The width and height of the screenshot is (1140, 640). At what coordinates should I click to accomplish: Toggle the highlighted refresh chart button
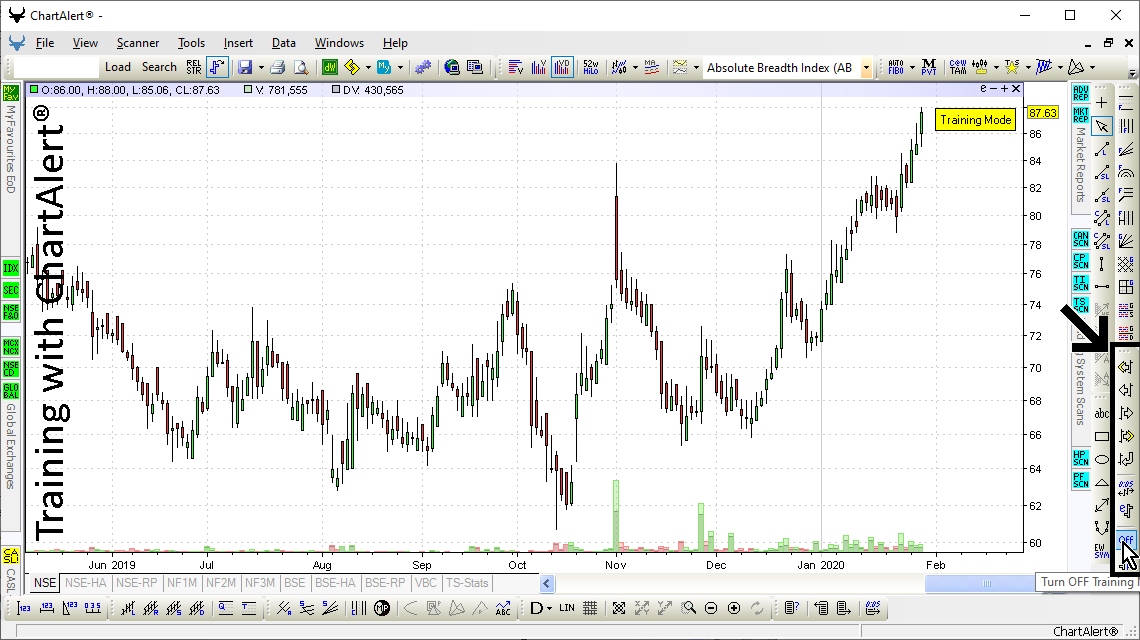217,68
